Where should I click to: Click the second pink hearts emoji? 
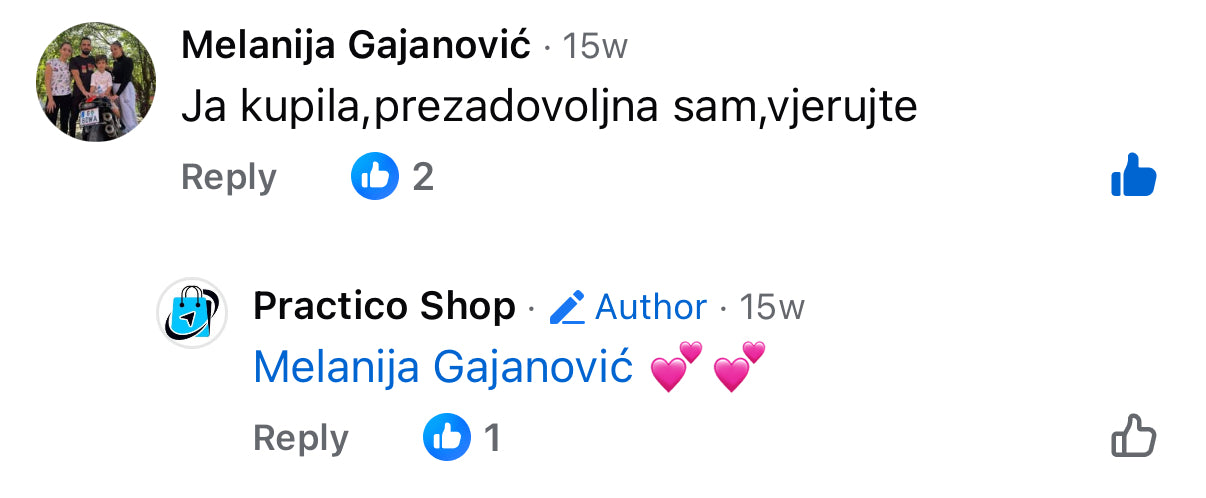739,367
